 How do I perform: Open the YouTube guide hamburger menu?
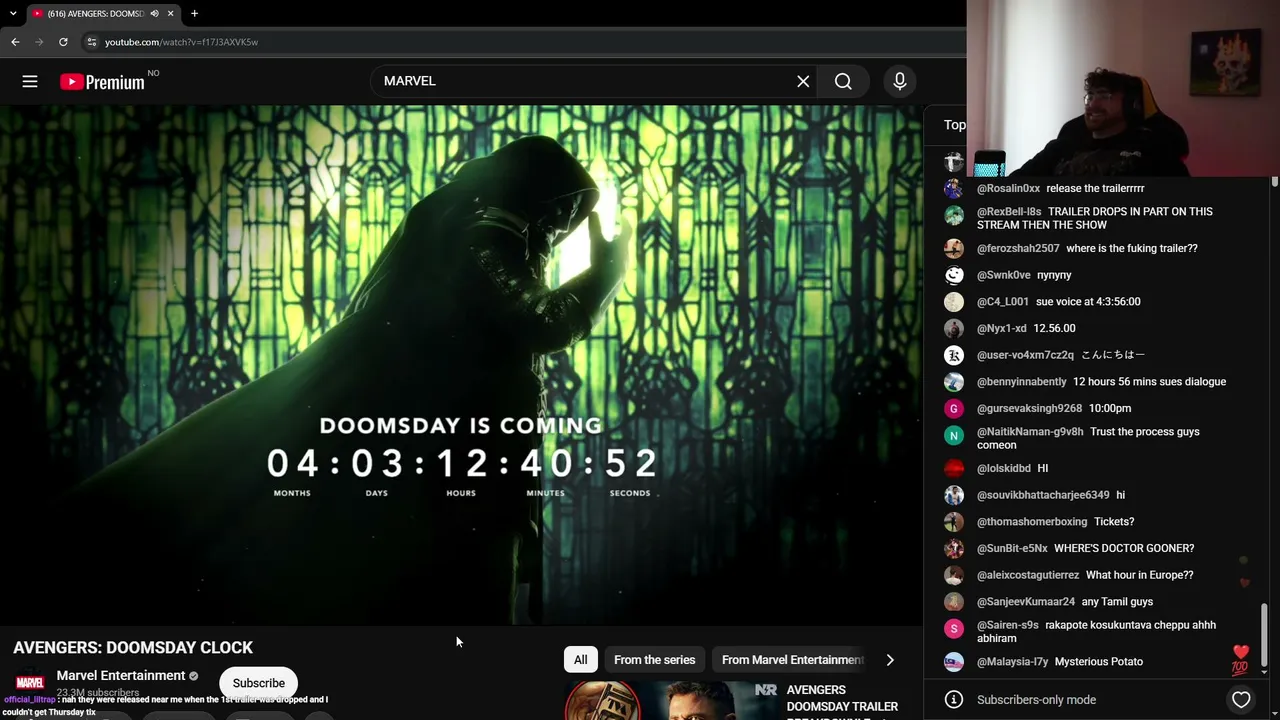point(30,82)
